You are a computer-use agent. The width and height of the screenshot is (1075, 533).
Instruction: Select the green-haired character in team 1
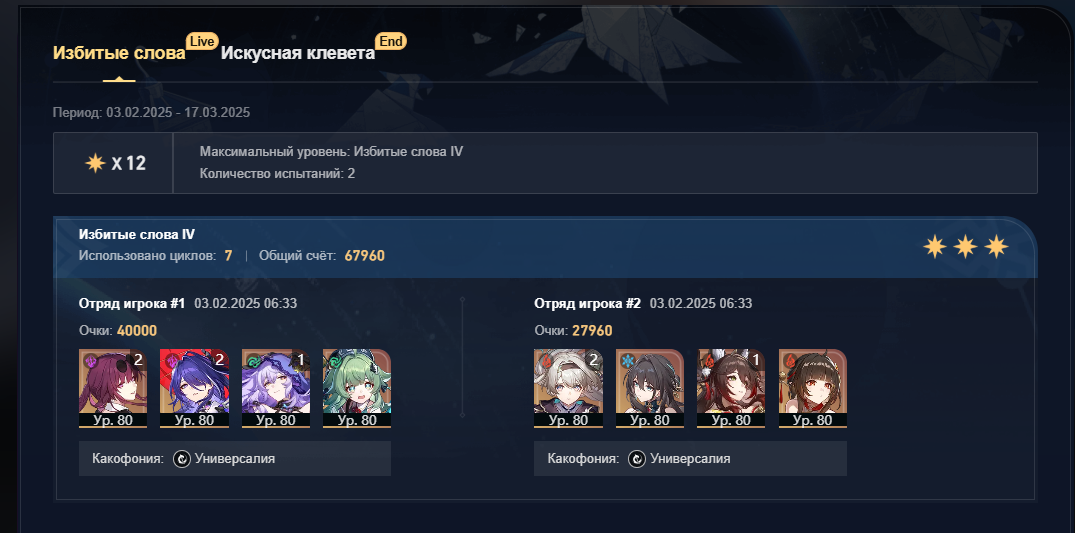(357, 388)
